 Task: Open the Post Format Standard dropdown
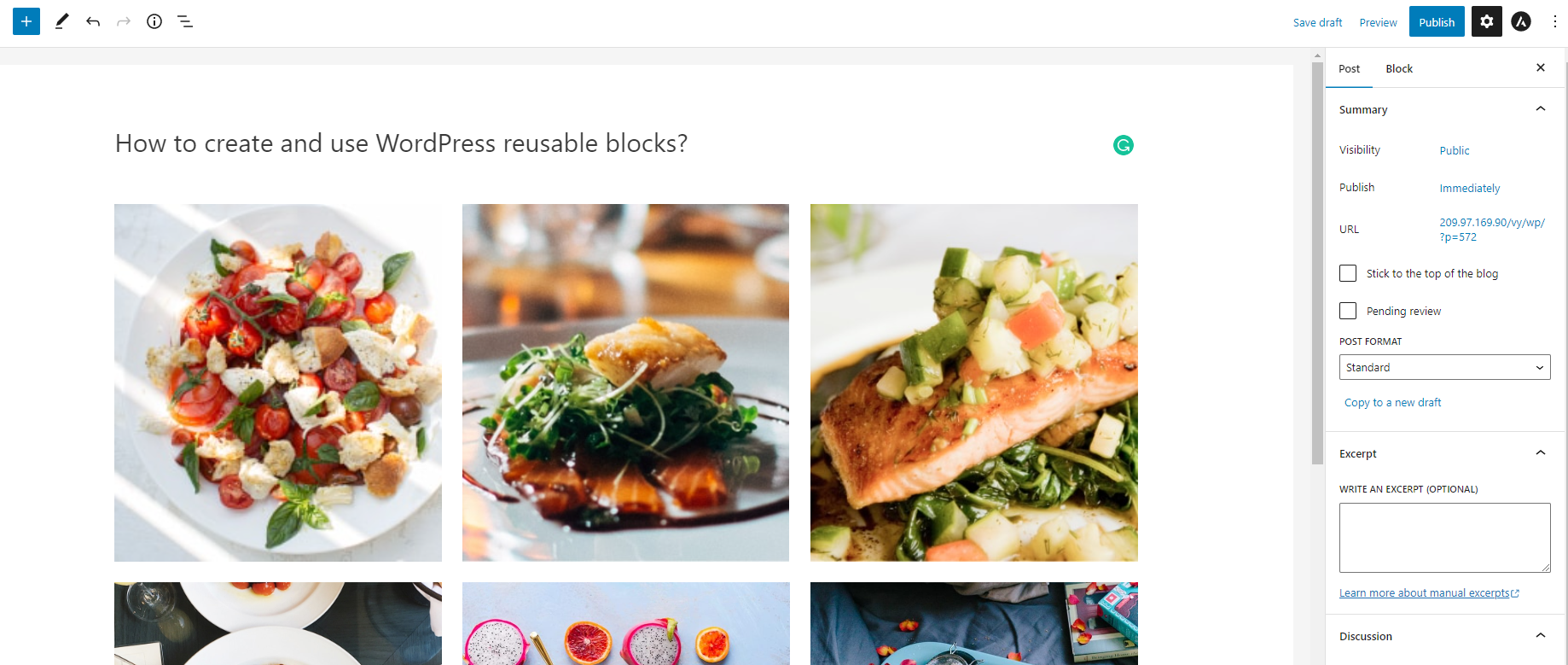1444,367
